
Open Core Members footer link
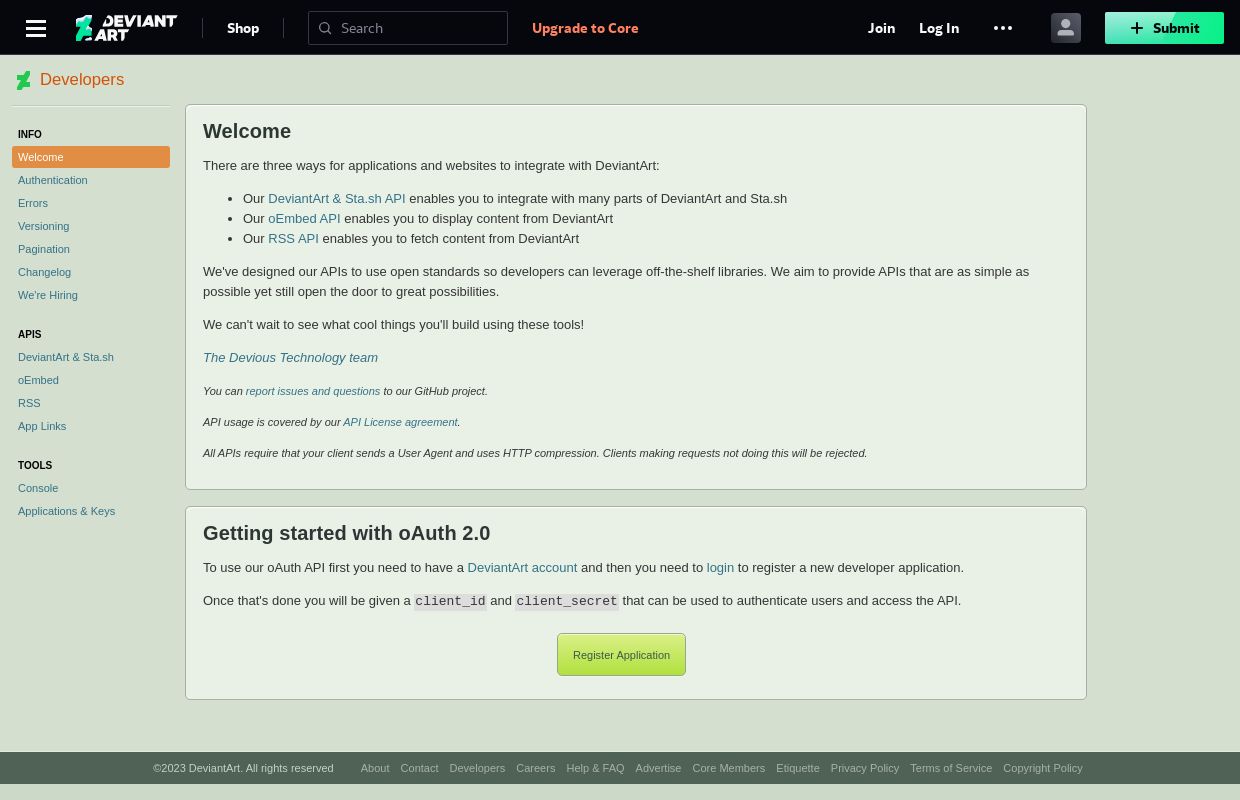728,768
